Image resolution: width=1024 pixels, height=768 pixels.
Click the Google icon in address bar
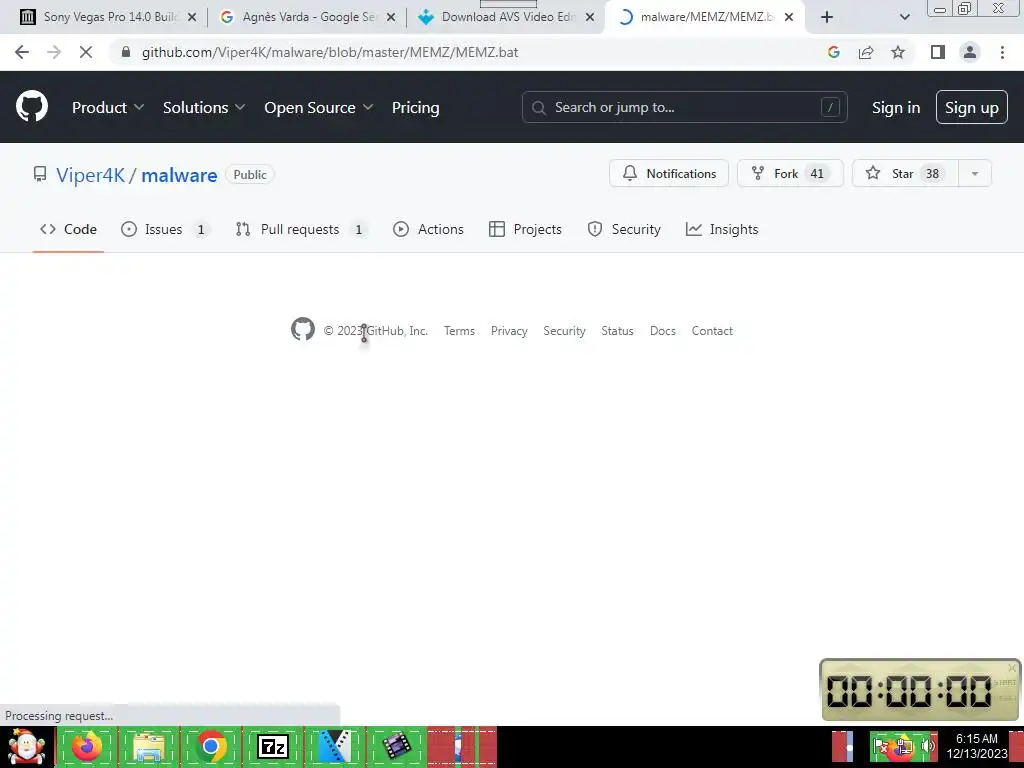click(x=833, y=52)
